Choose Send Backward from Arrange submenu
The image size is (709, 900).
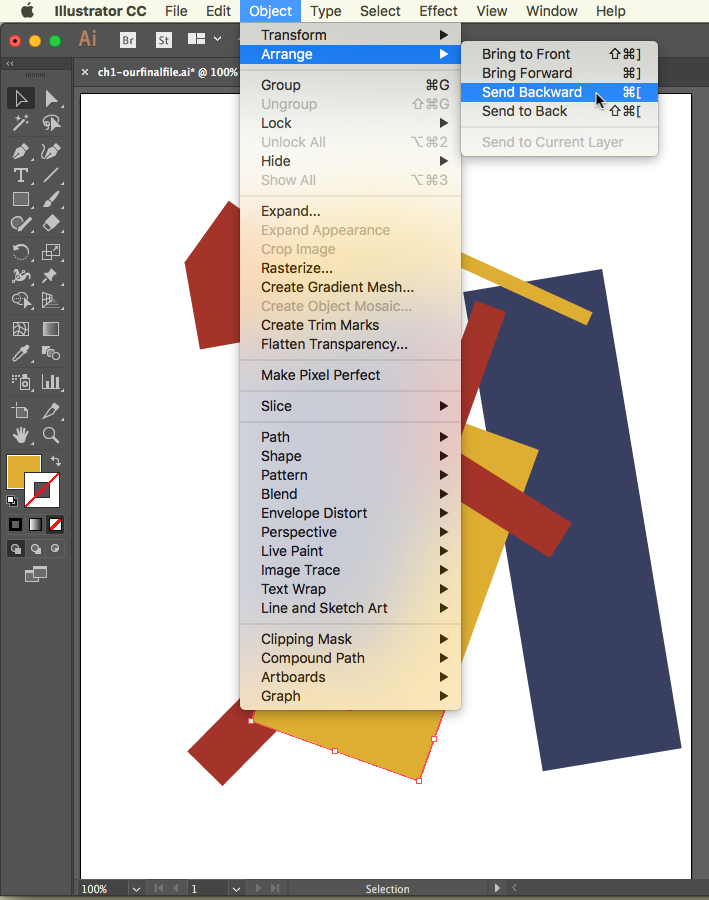coord(531,92)
